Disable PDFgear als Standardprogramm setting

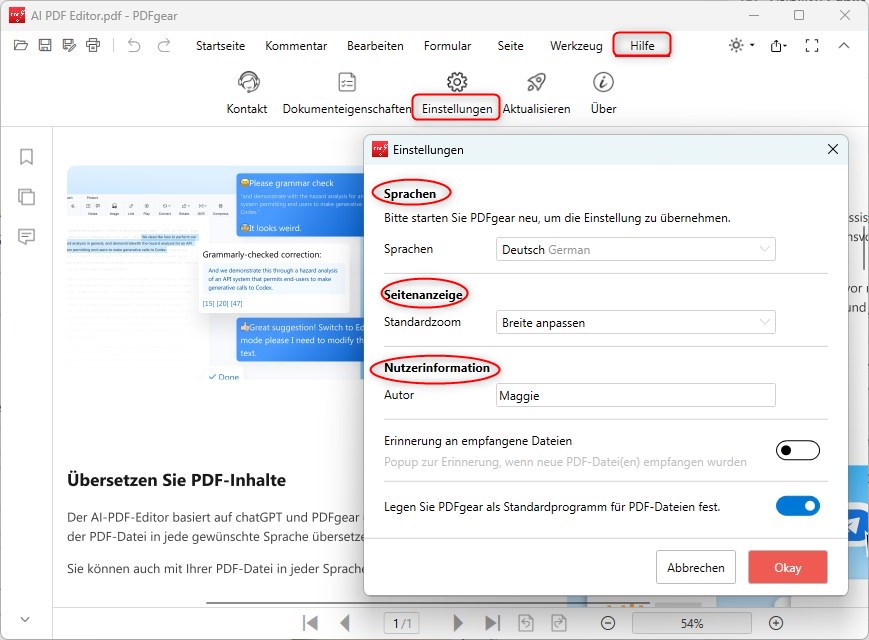pyautogui.click(x=797, y=506)
